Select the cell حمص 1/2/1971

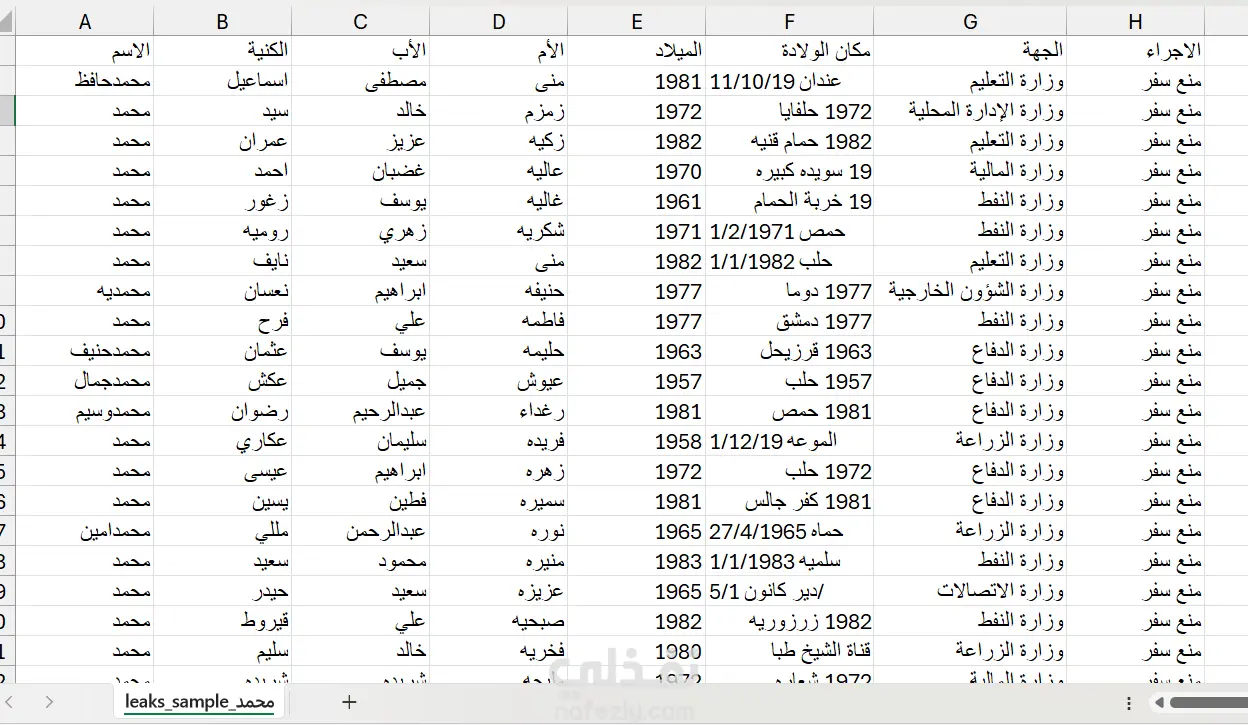790,231
